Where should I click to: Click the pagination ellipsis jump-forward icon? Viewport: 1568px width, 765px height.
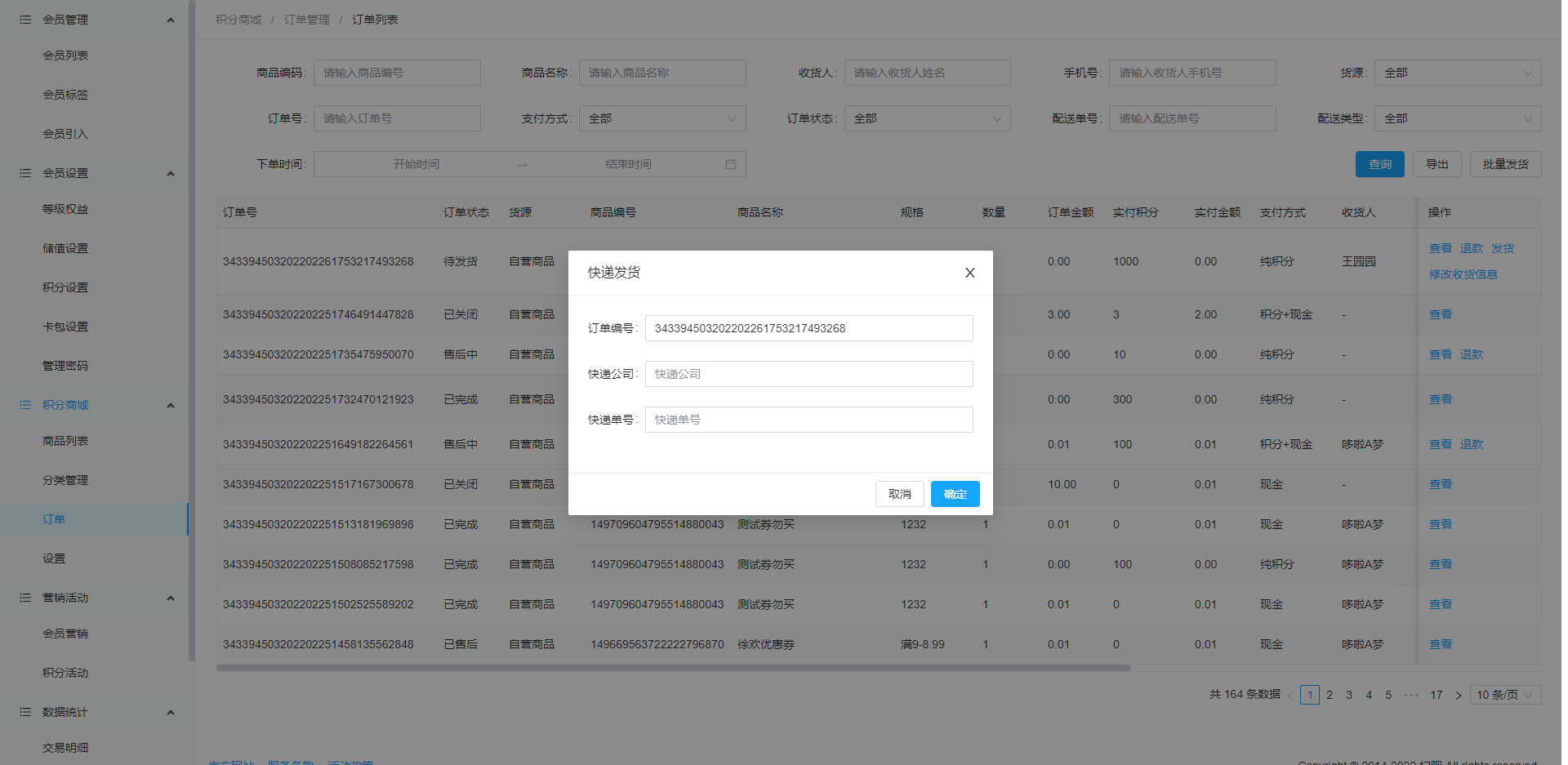pos(1411,695)
